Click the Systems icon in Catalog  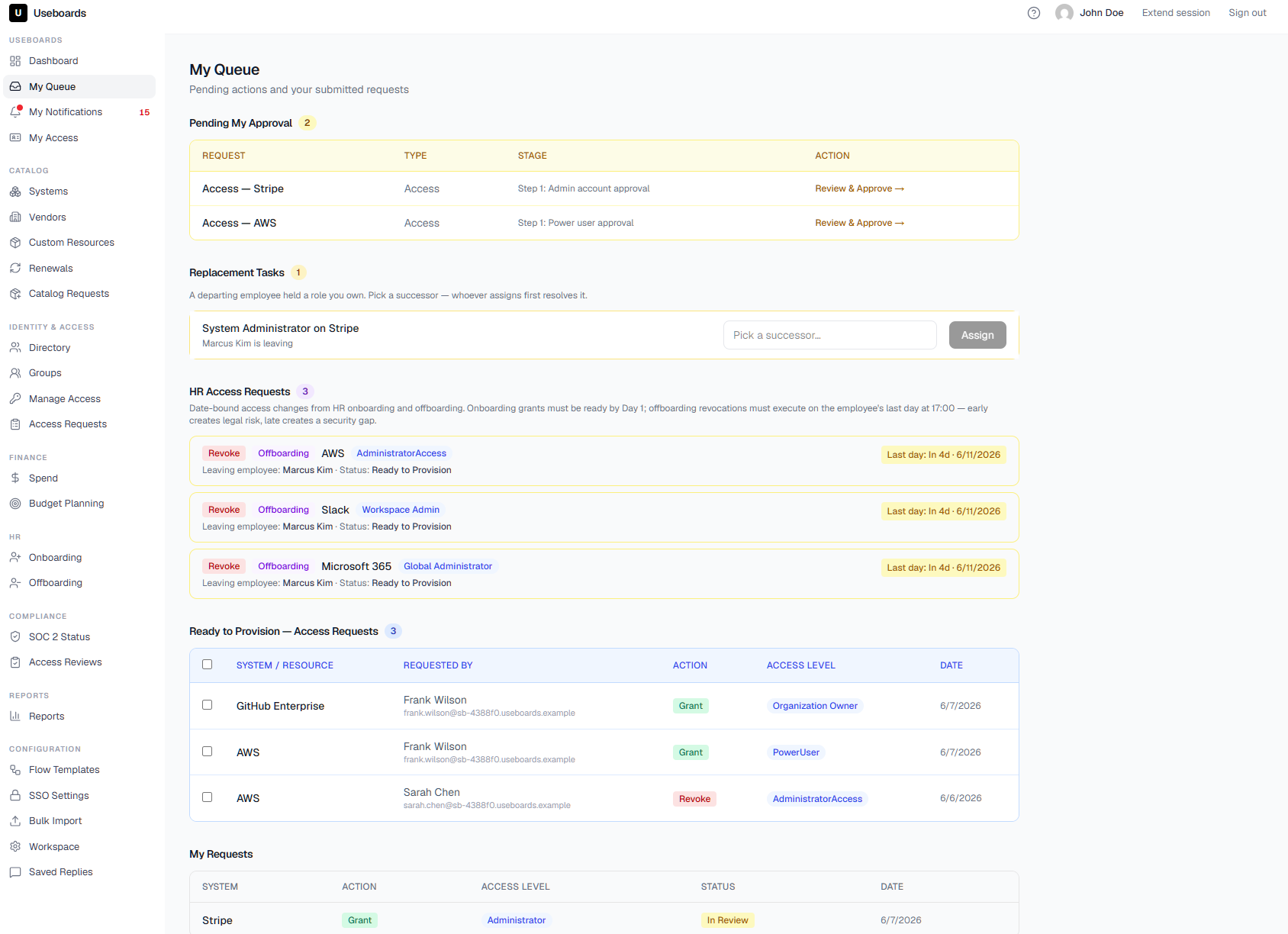tap(15, 192)
